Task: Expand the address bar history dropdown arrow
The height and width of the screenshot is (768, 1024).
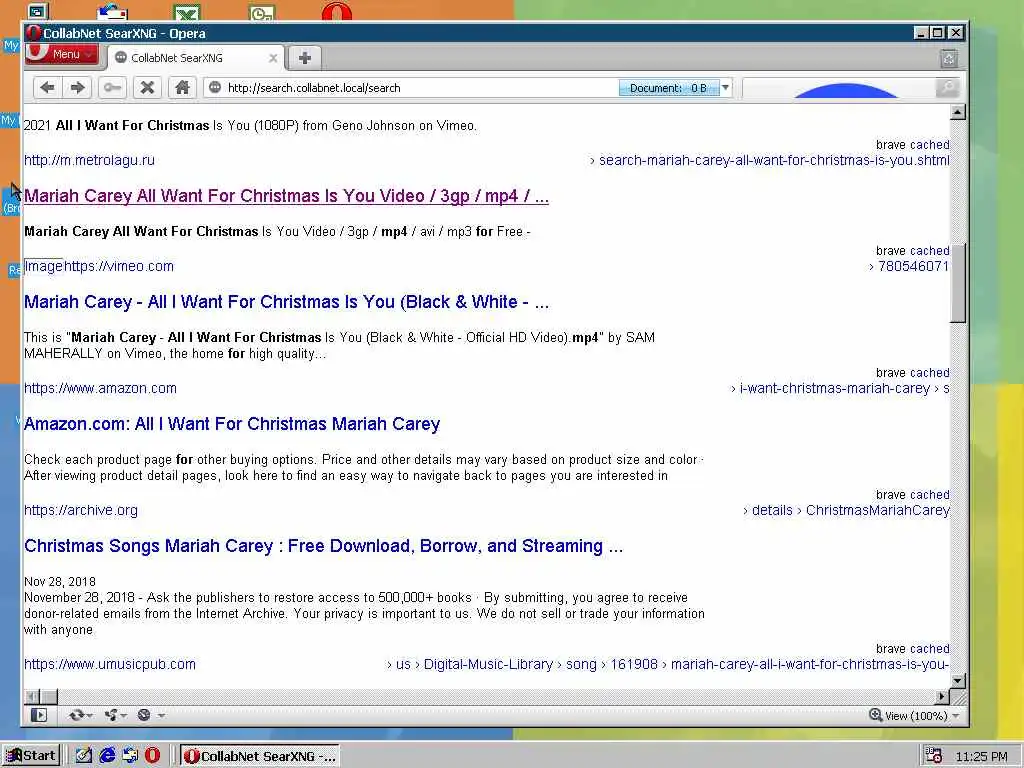Action: 725,88
